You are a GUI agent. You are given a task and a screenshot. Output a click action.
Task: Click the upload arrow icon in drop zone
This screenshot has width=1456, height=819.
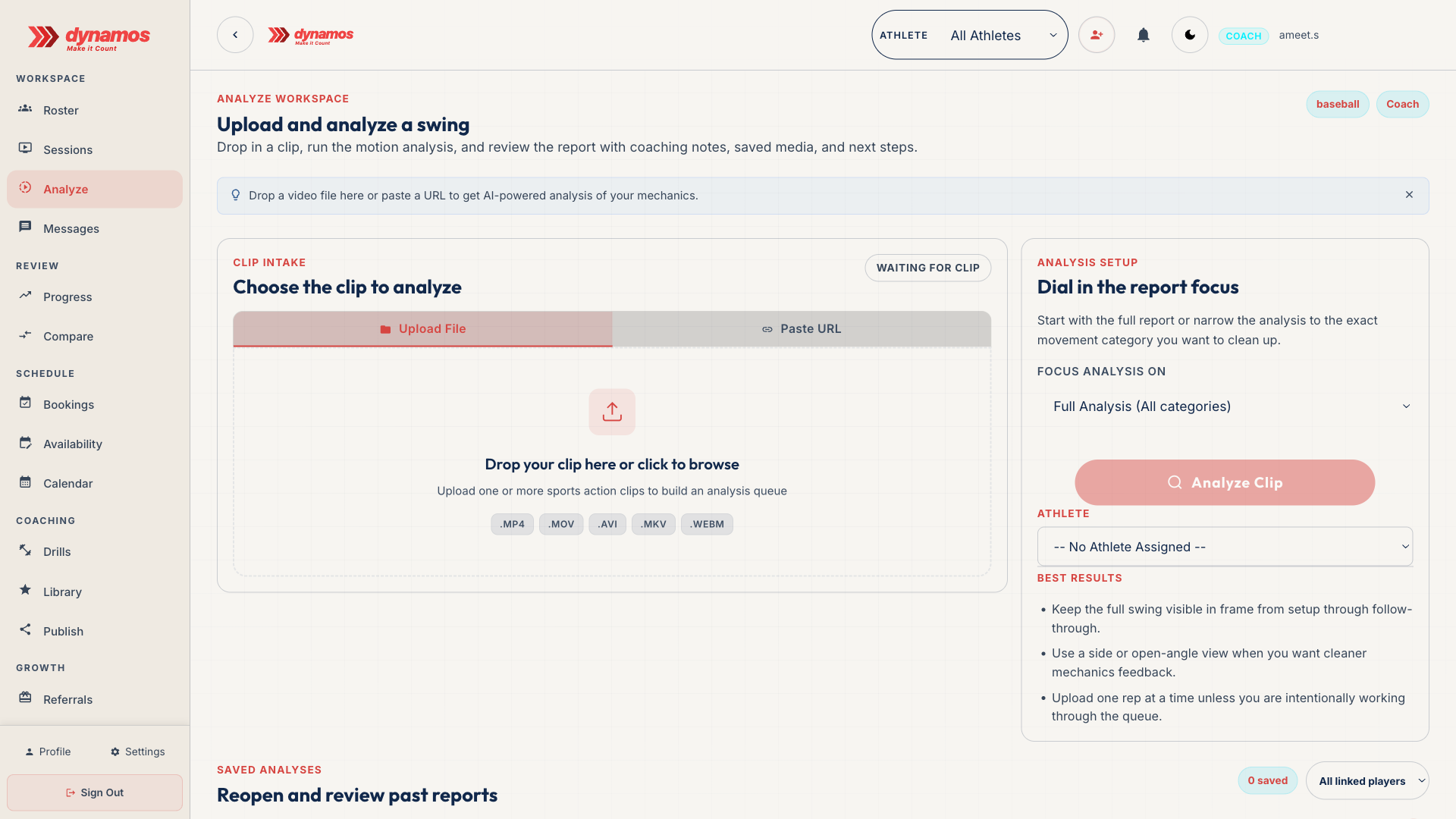612,412
